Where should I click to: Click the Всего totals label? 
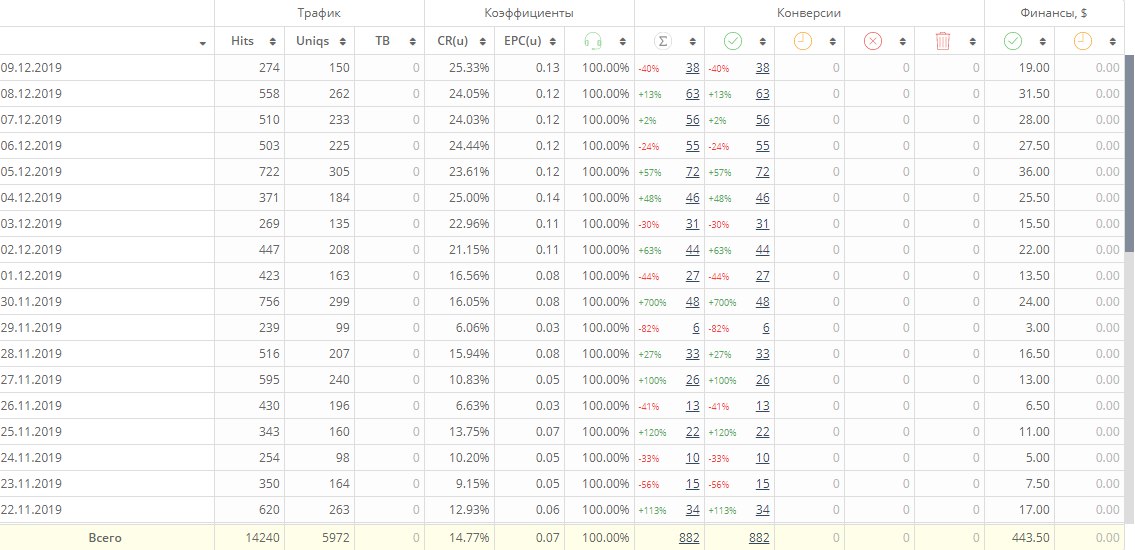[x=105, y=538]
